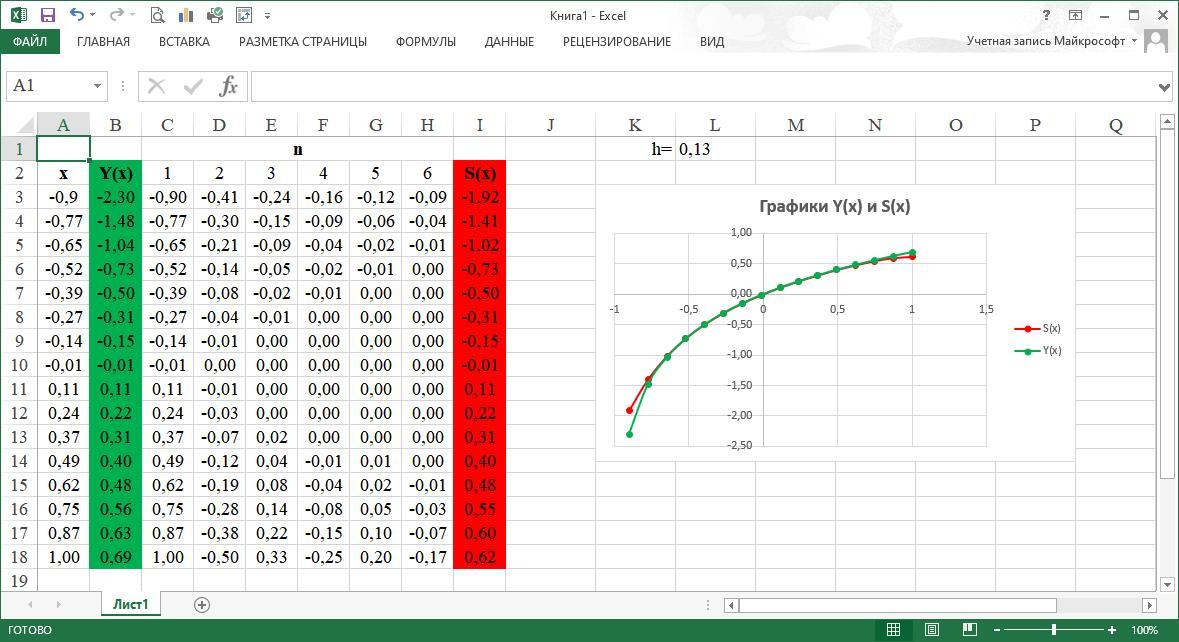1179x642 pixels.
Task: Select column header I
Action: pos(479,125)
